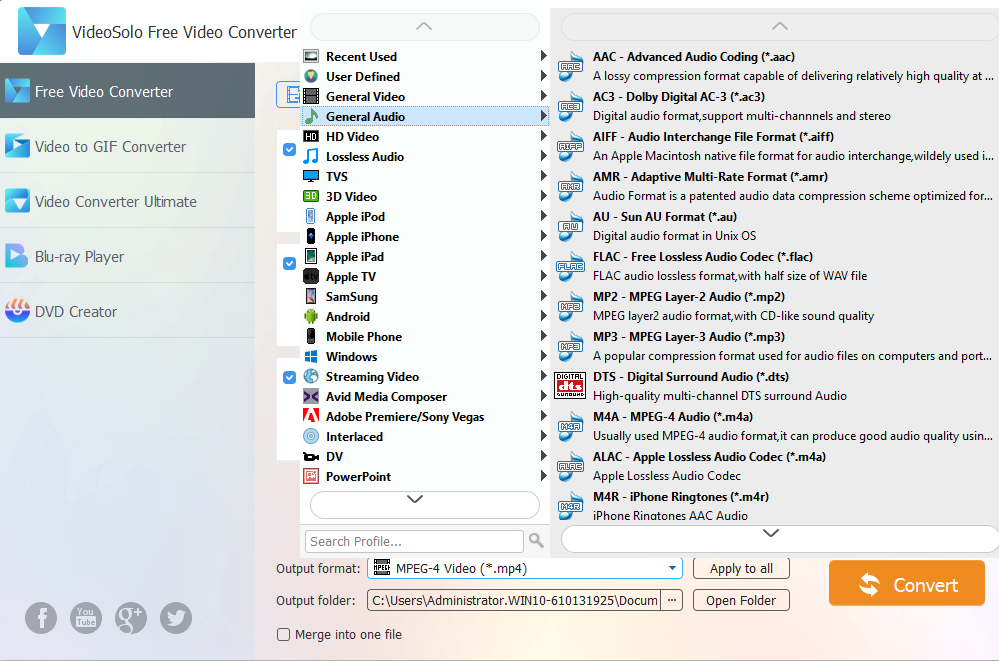Click the Output folder path field
The height and width of the screenshot is (661, 999).
click(x=514, y=600)
